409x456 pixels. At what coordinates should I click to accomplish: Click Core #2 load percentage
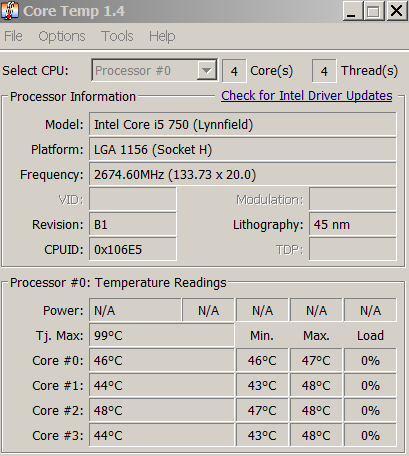point(370,410)
